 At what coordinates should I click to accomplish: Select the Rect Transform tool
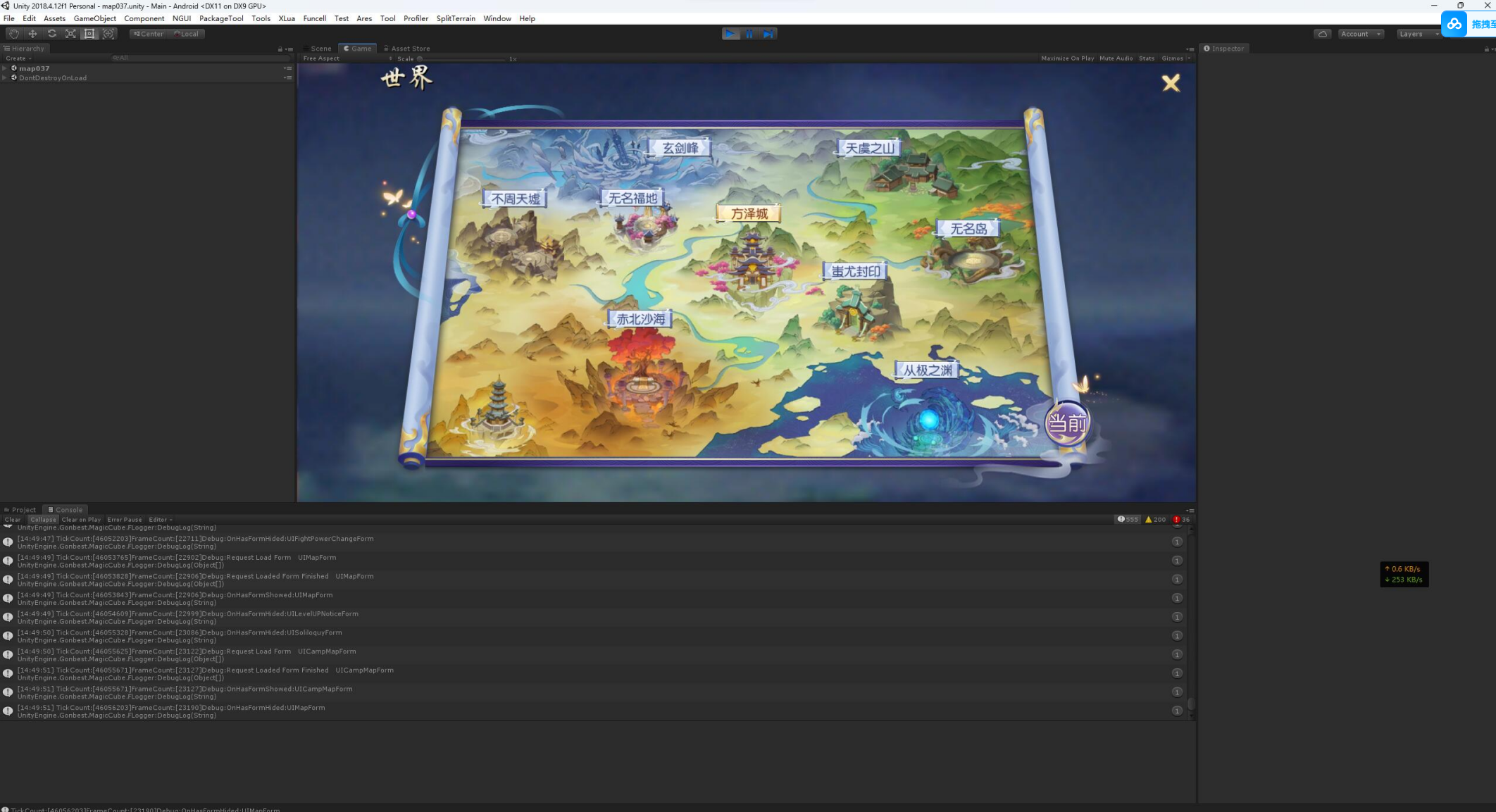89,34
